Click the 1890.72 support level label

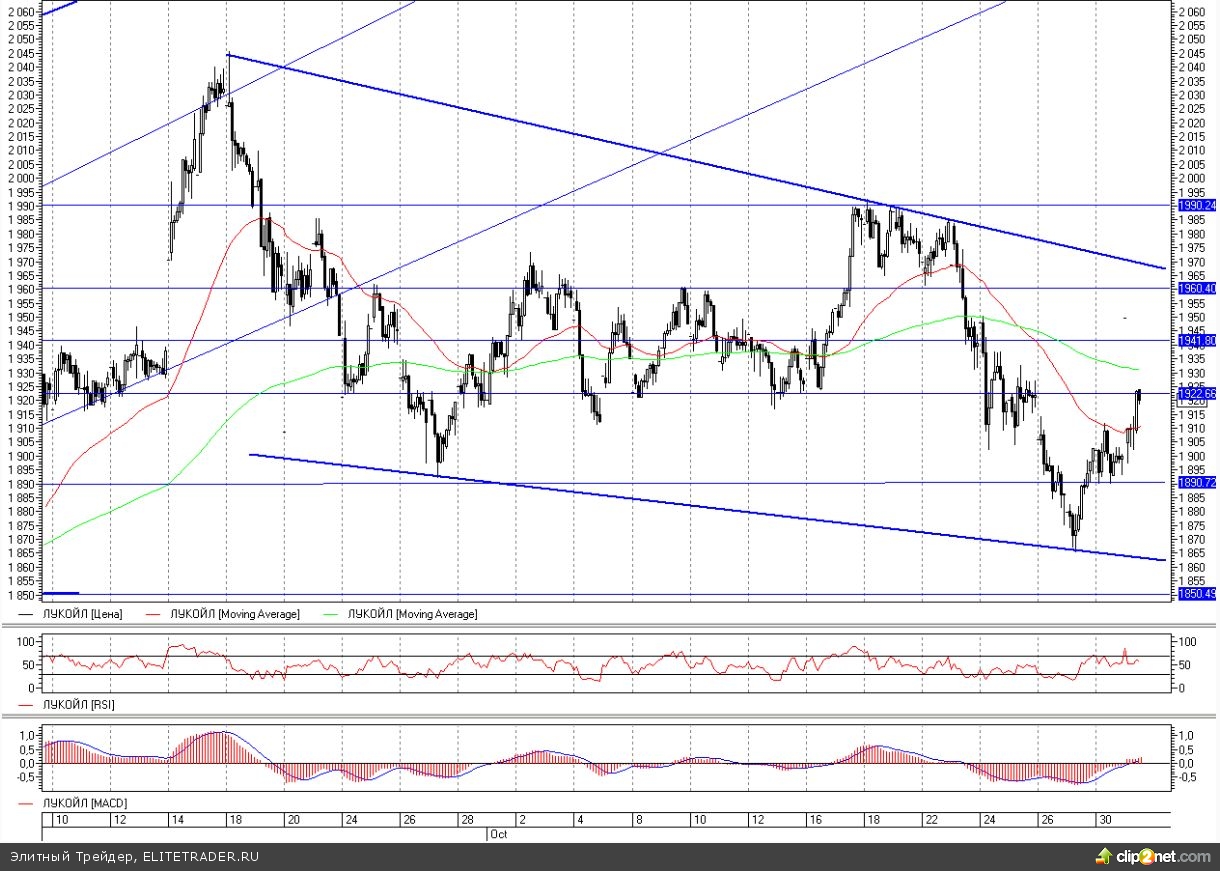click(x=1196, y=483)
